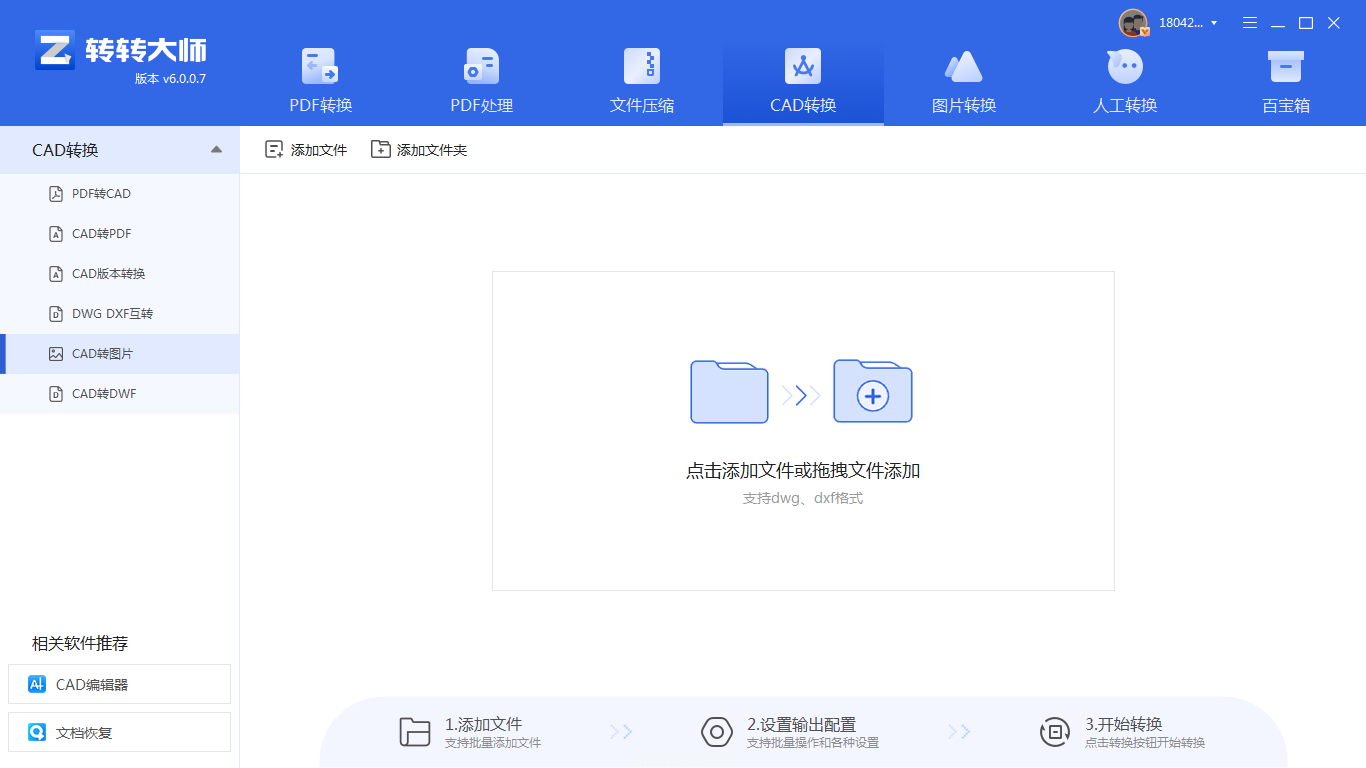Viewport: 1366px width, 768px height.
Task: Open CAD转DWF in the sidebar
Action: [x=120, y=394]
